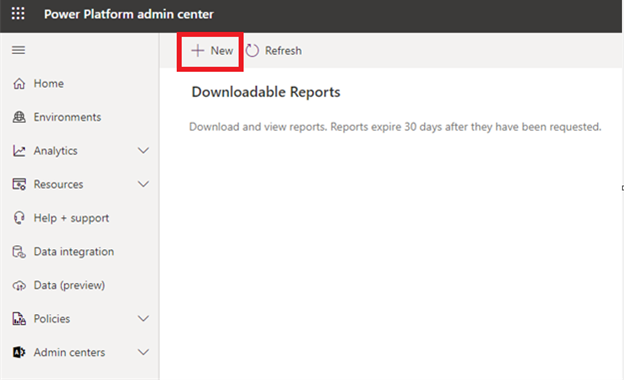Expand the Resources chevron
624x380 pixels.
point(143,184)
